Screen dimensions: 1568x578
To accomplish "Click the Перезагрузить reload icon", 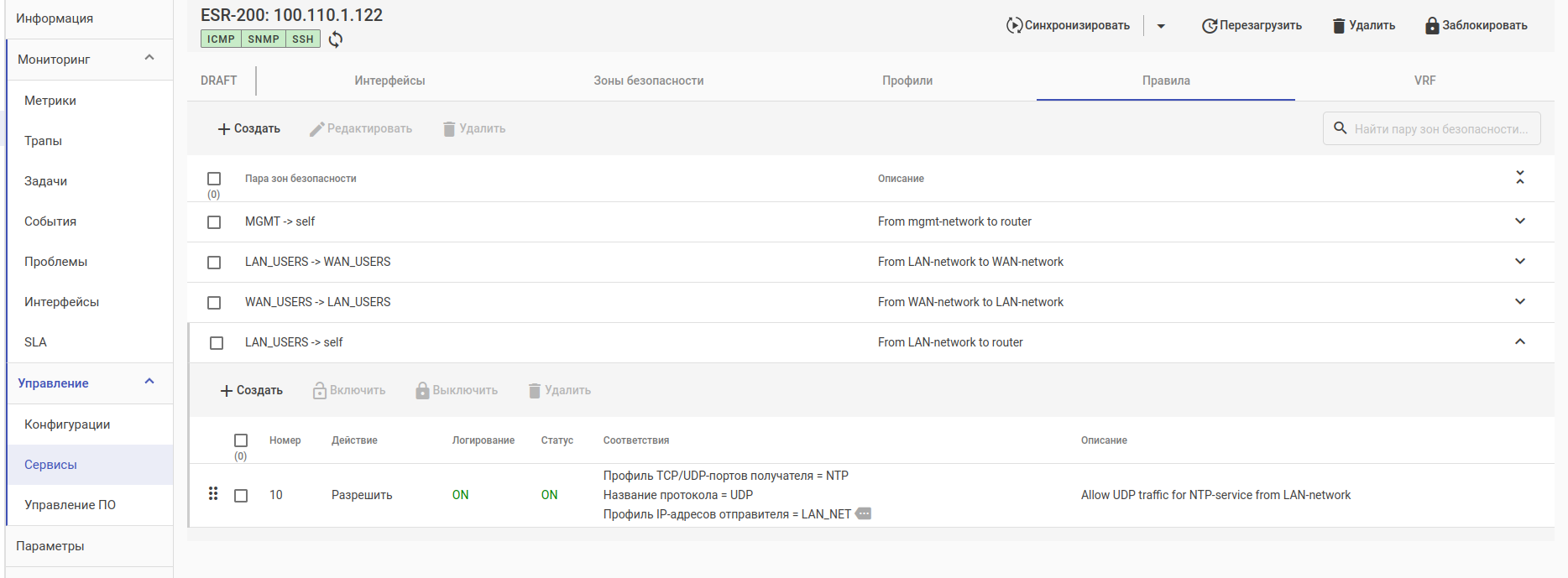I will point(1210,26).
